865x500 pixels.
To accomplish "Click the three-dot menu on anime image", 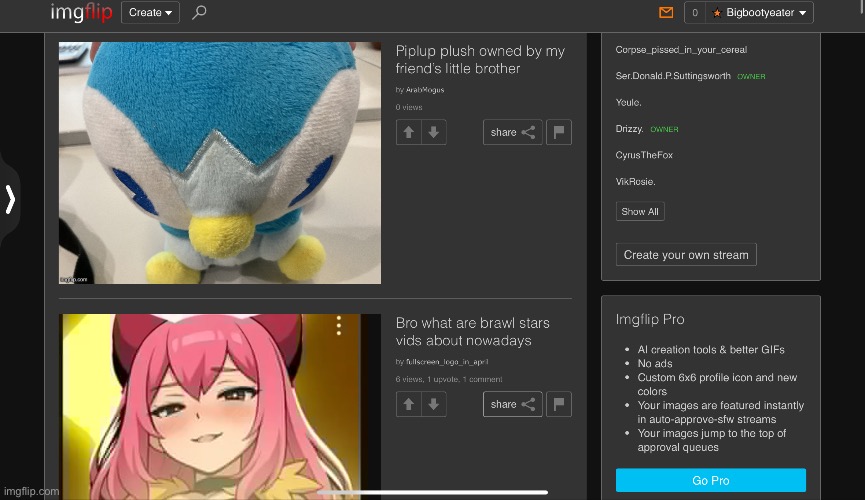I will pyautogui.click(x=339, y=326).
